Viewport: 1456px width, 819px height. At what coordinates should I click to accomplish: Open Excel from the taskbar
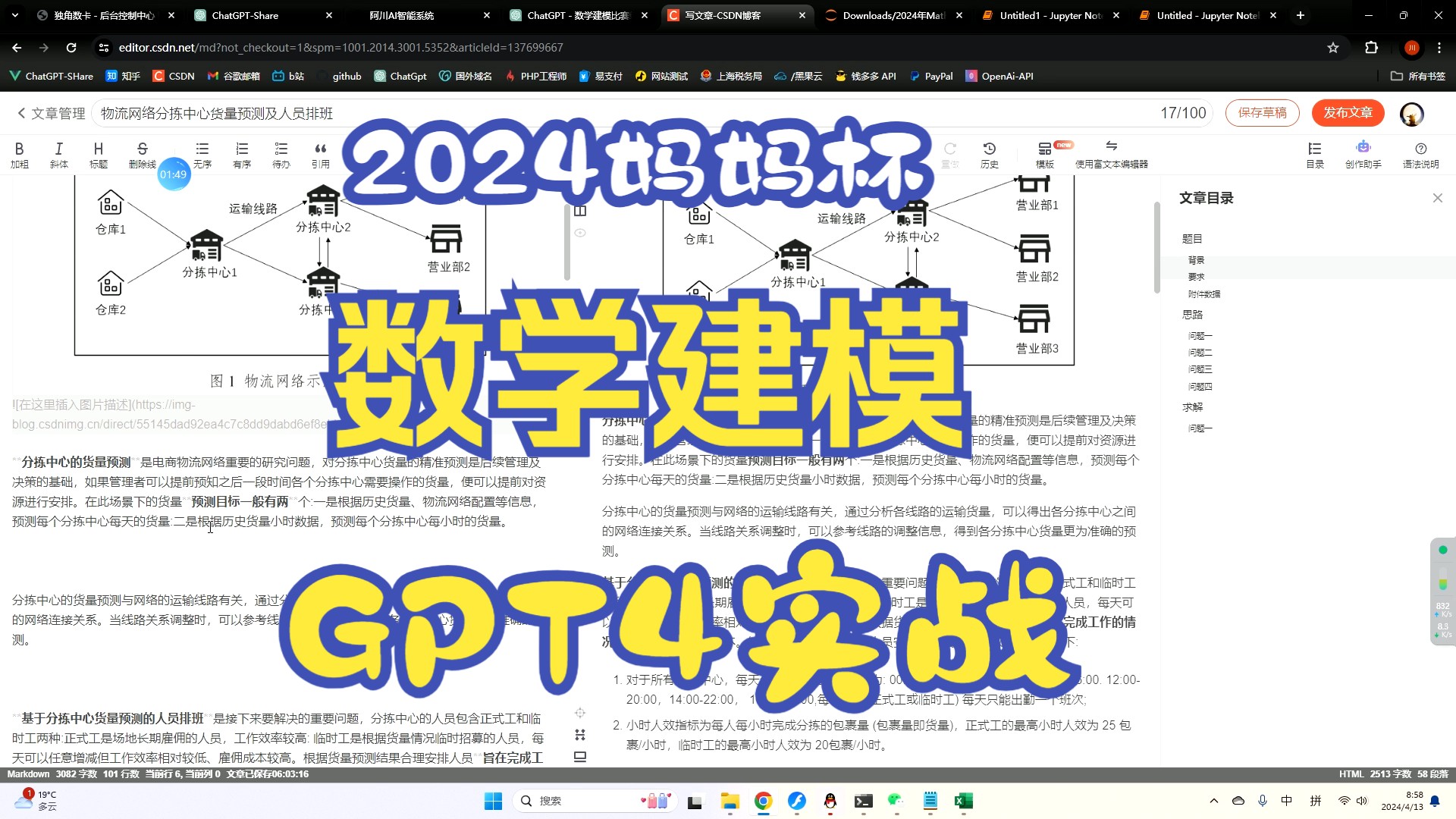point(963,801)
